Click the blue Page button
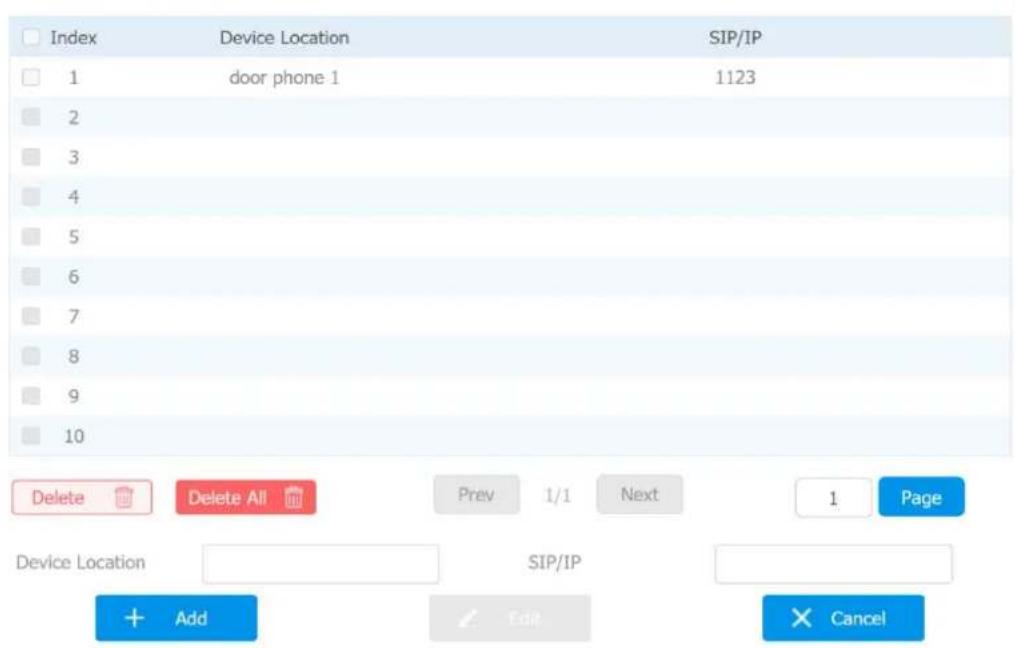 click(x=921, y=497)
